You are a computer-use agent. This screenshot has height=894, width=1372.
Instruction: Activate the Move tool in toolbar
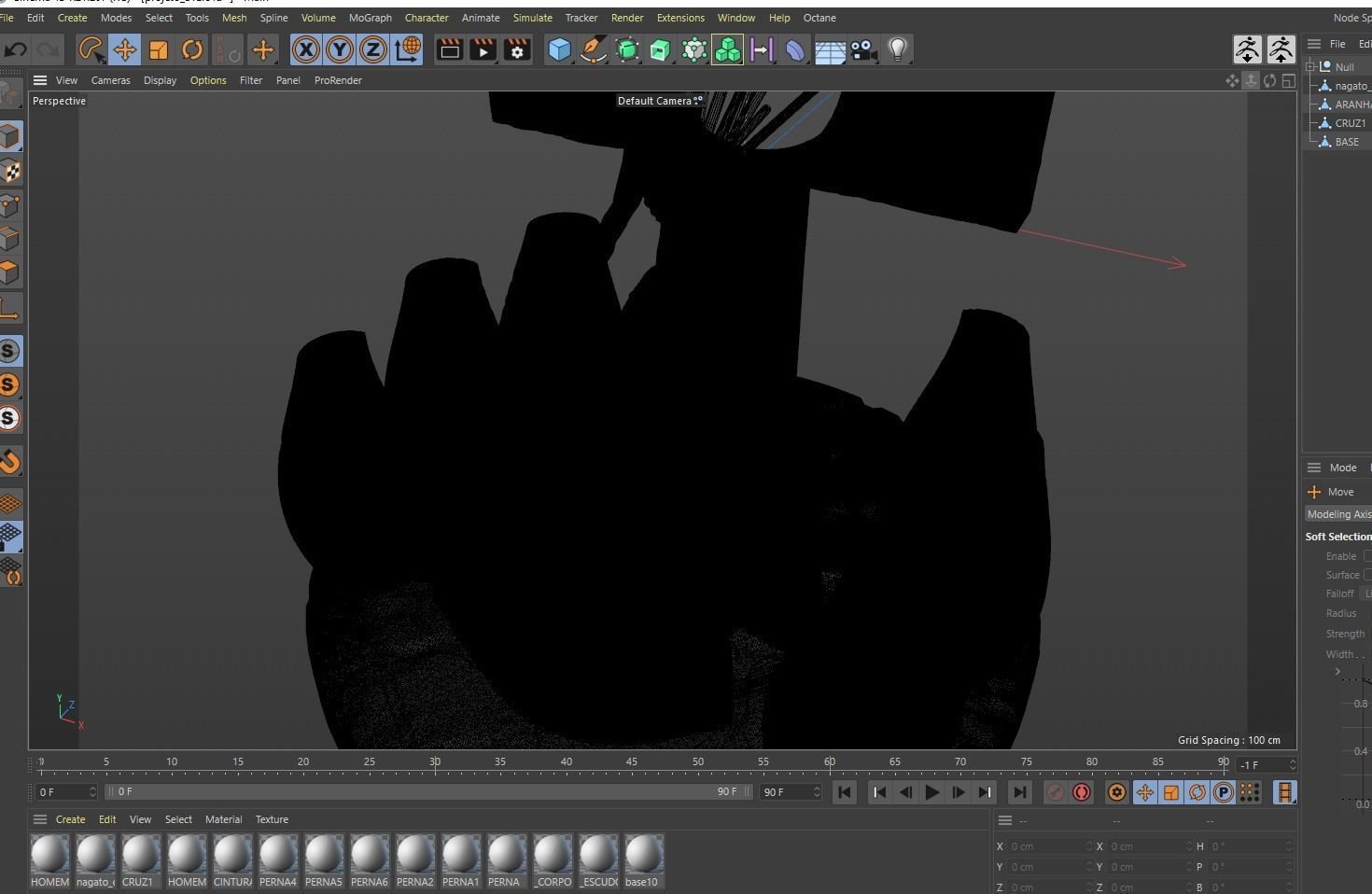tap(124, 49)
